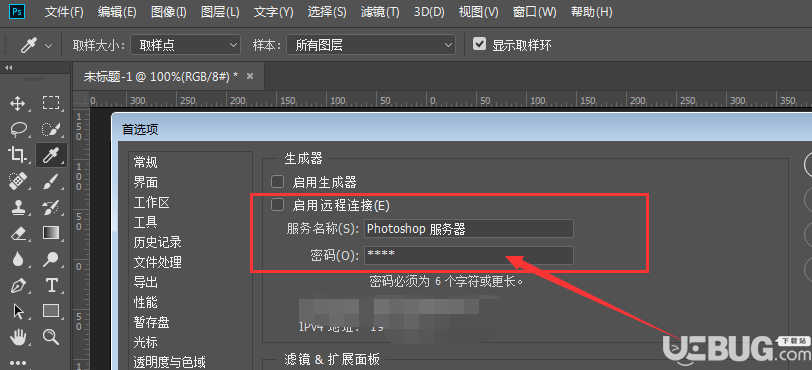The image size is (812, 370).
Task: Select the Horizontal Type tool
Action: pyautogui.click(x=51, y=285)
